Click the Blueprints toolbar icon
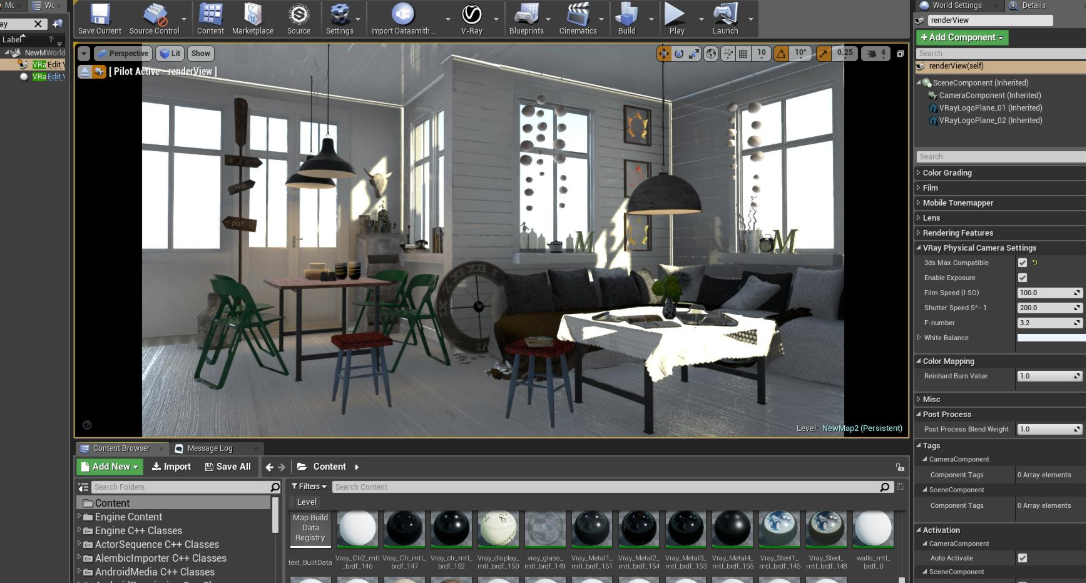 pyautogui.click(x=525, y=15)
